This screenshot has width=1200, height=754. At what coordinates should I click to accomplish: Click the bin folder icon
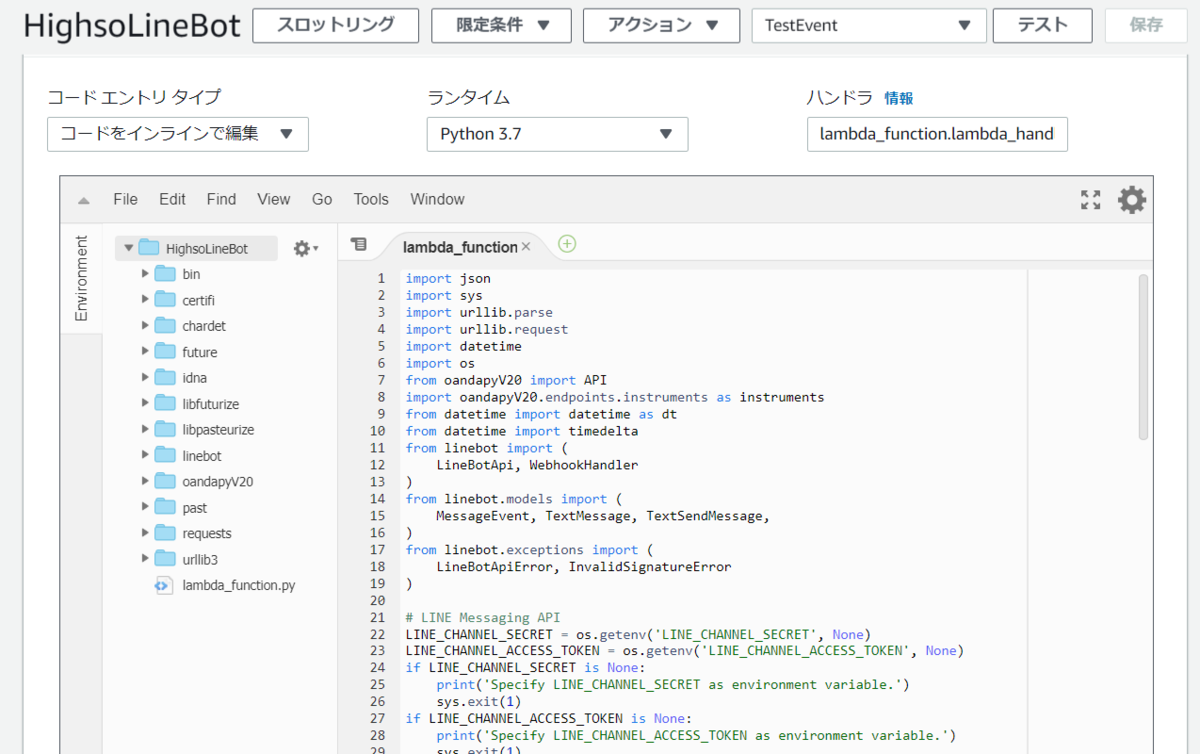click(165, 274)
